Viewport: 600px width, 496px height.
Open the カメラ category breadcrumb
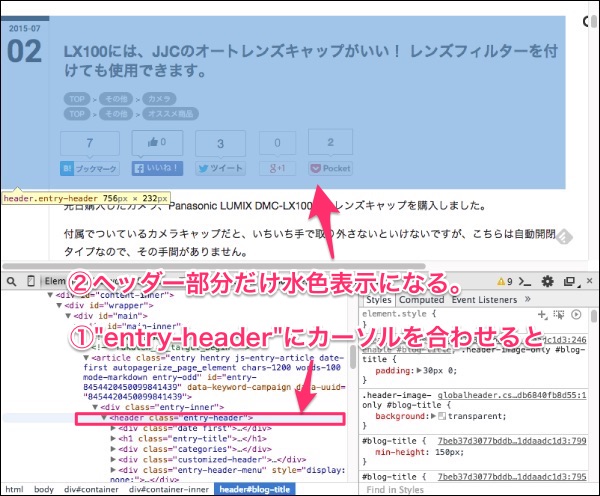159,99
